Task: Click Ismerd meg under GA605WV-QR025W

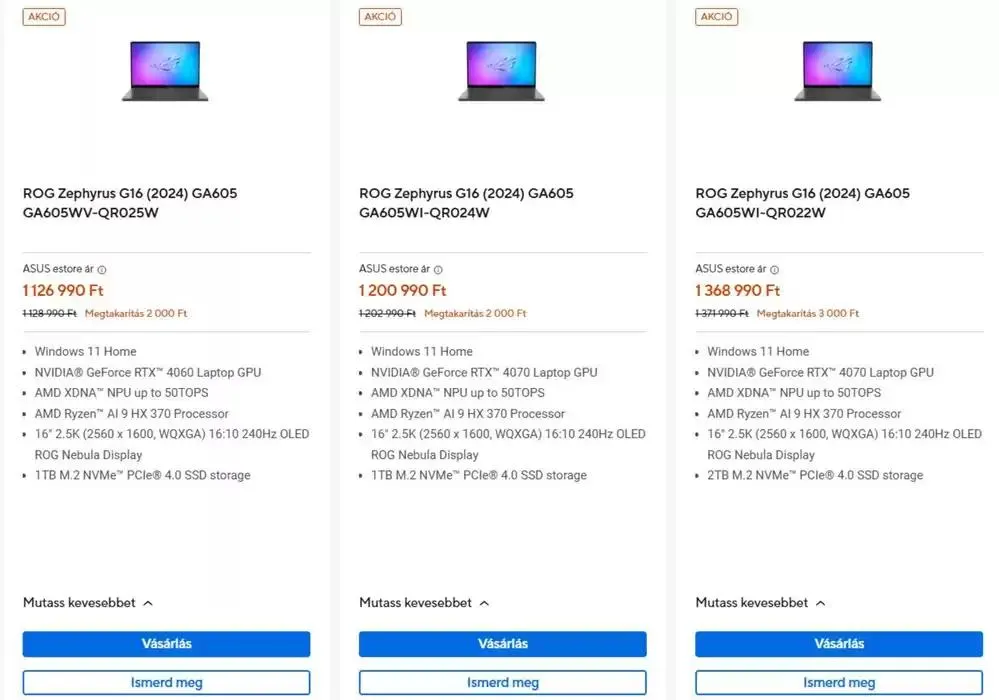Action: click(166, 683)
